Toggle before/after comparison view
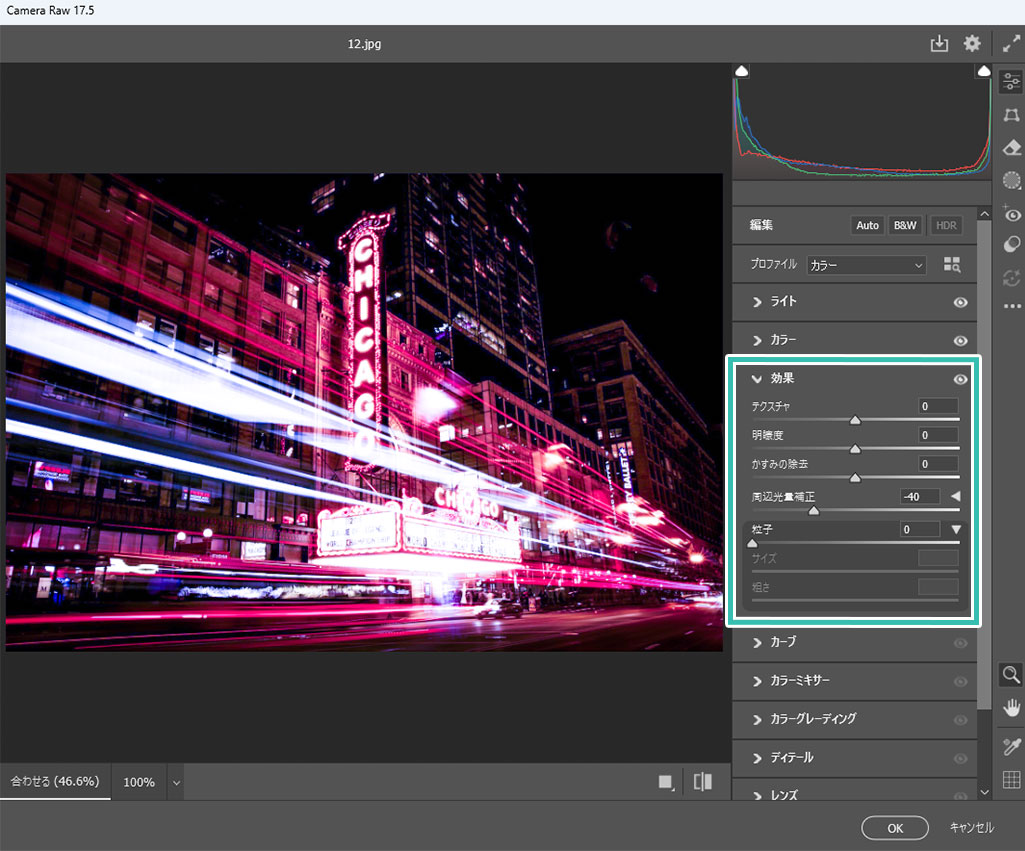The height and width of the screenshot is (851, 1025). (703, 782)
